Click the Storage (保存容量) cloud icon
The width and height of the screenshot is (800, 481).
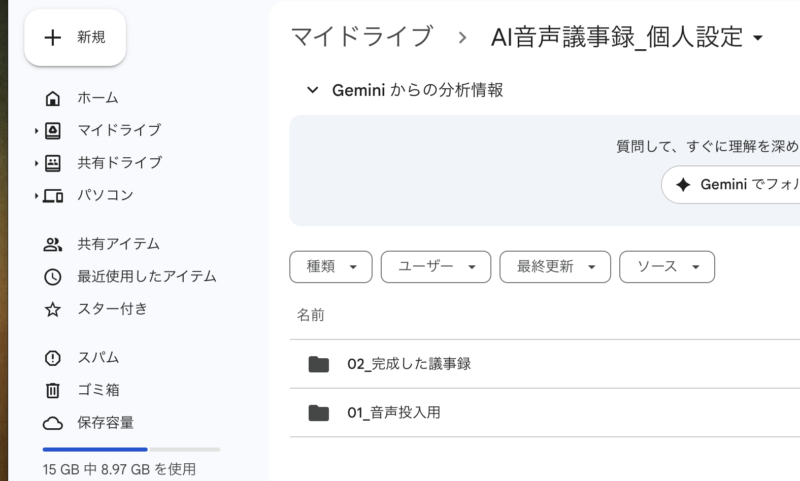pyautogui.click(x=53, y=423)
